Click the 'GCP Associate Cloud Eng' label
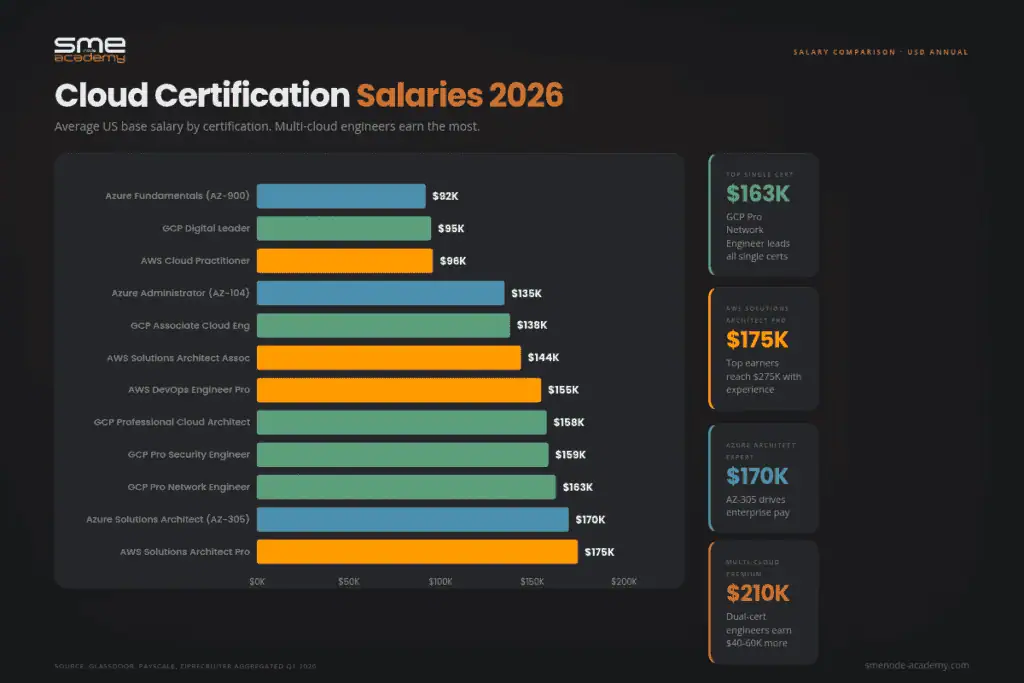 click(190, 325)
